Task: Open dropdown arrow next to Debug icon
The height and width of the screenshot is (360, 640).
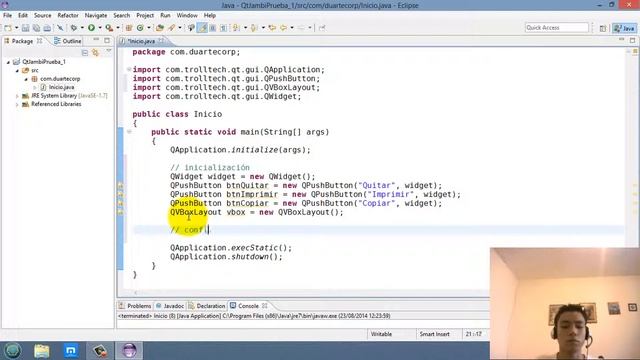Action: pos(82,28)
